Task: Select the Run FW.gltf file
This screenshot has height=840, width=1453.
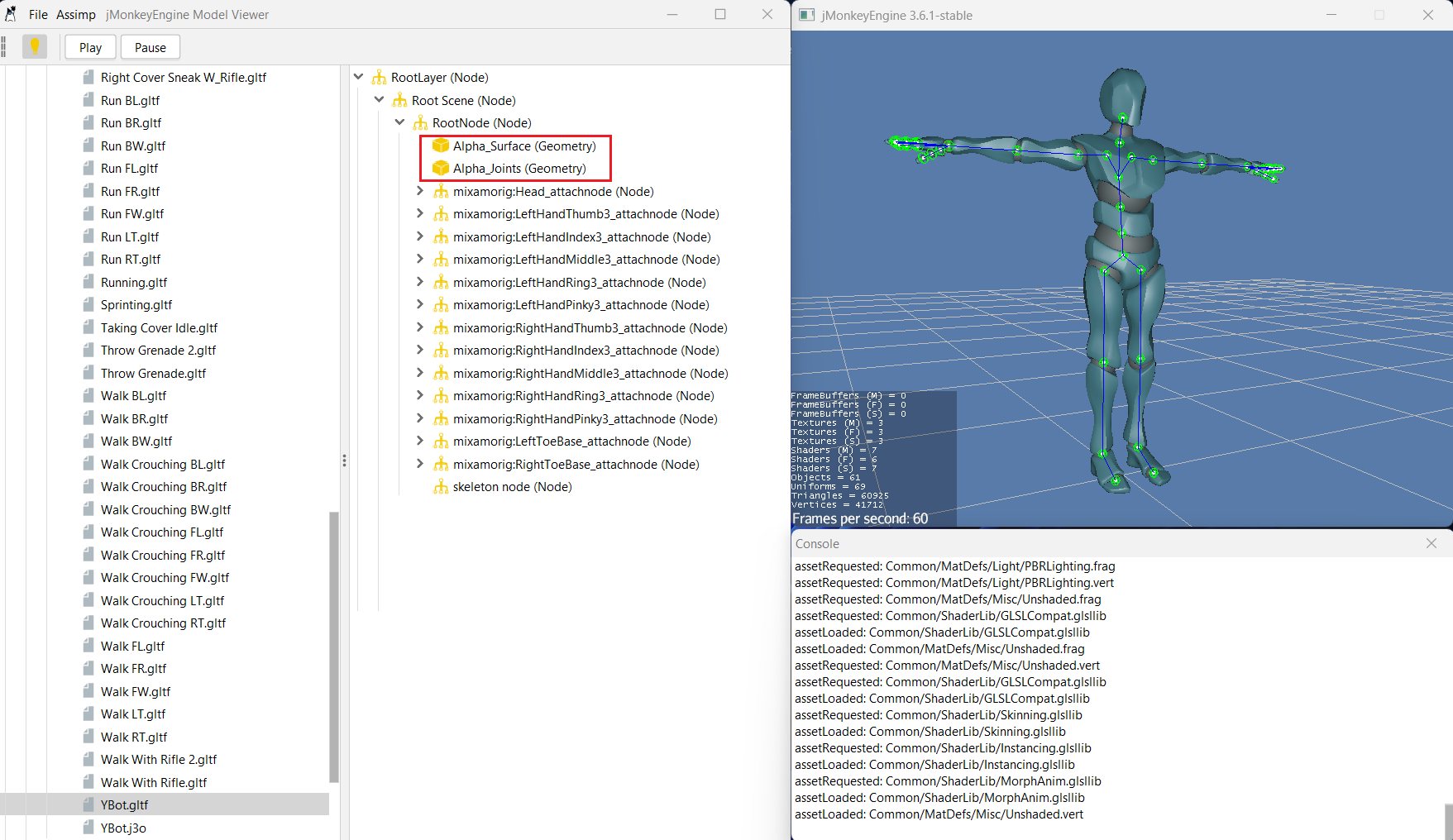Action: pyautogui.click(x=132, y=213)
